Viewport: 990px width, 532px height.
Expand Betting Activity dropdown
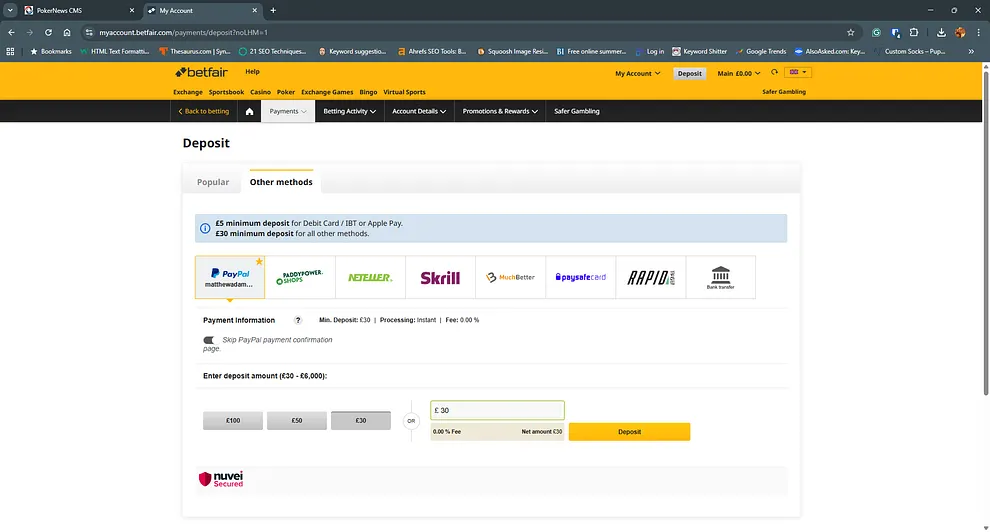[350, 111]
